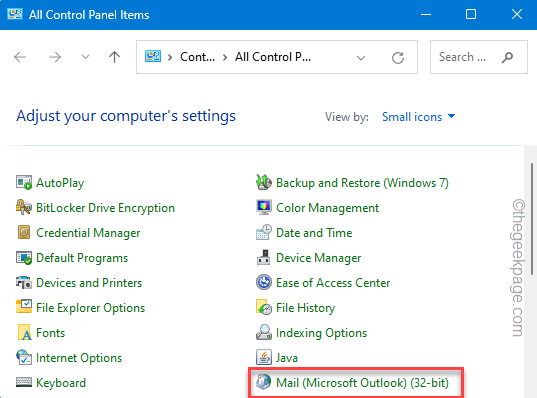Open the View by Small icons dropdown
Image resolution: width=537 pixels, height=398 pixels.
point(419,117)
